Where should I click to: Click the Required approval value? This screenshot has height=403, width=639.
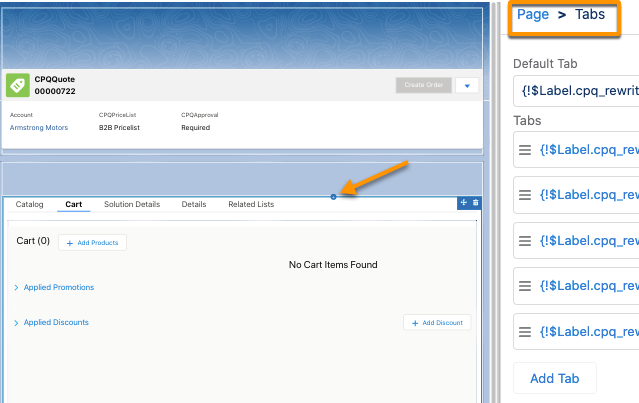click(196, 128)
